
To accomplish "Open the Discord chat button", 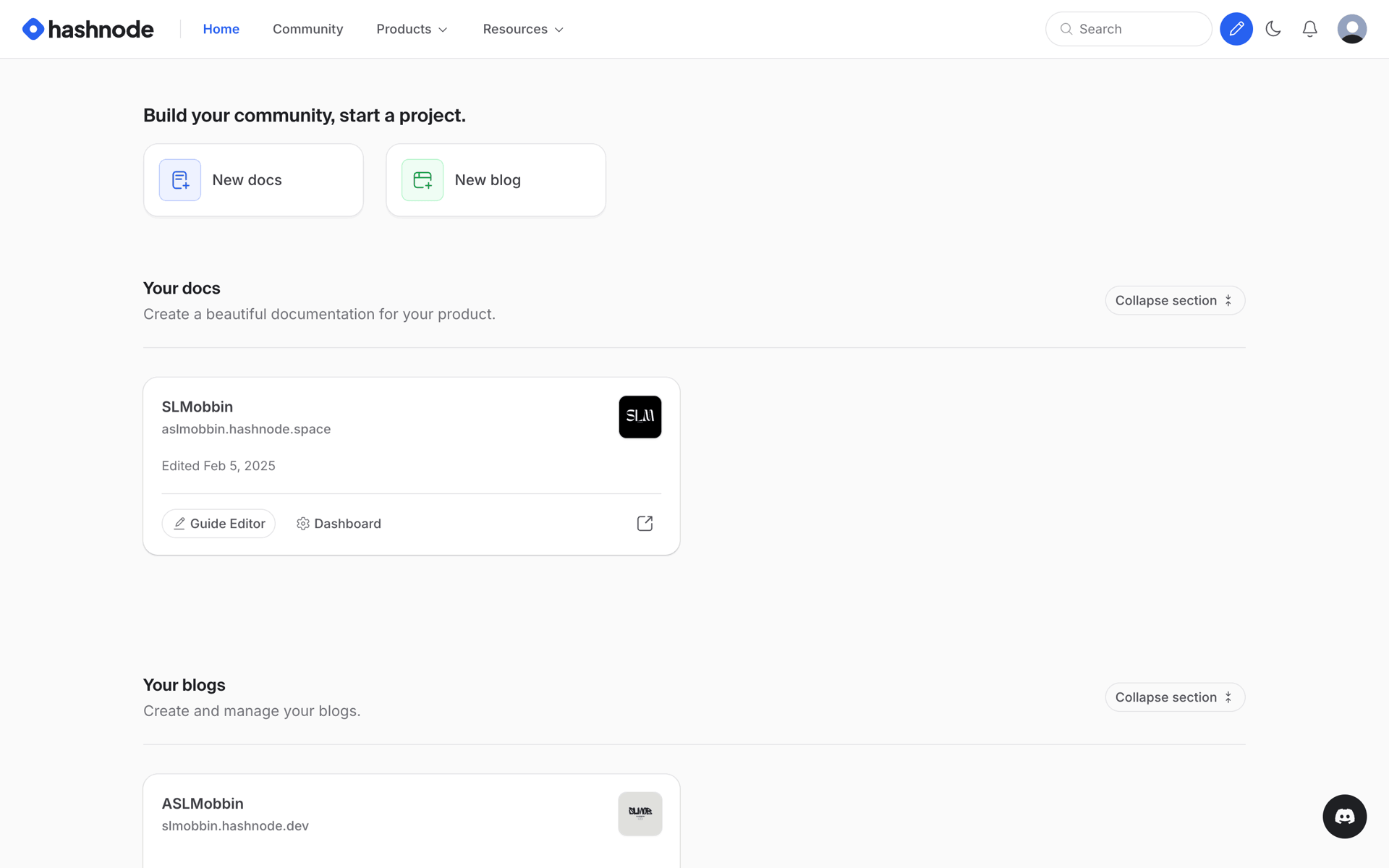I will (x=1345, y=817).
